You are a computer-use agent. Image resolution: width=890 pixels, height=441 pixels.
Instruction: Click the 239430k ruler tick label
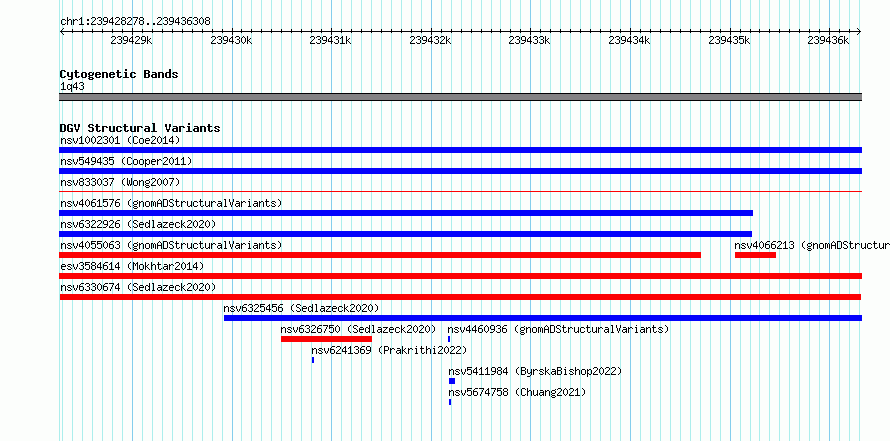coord(232,40)
